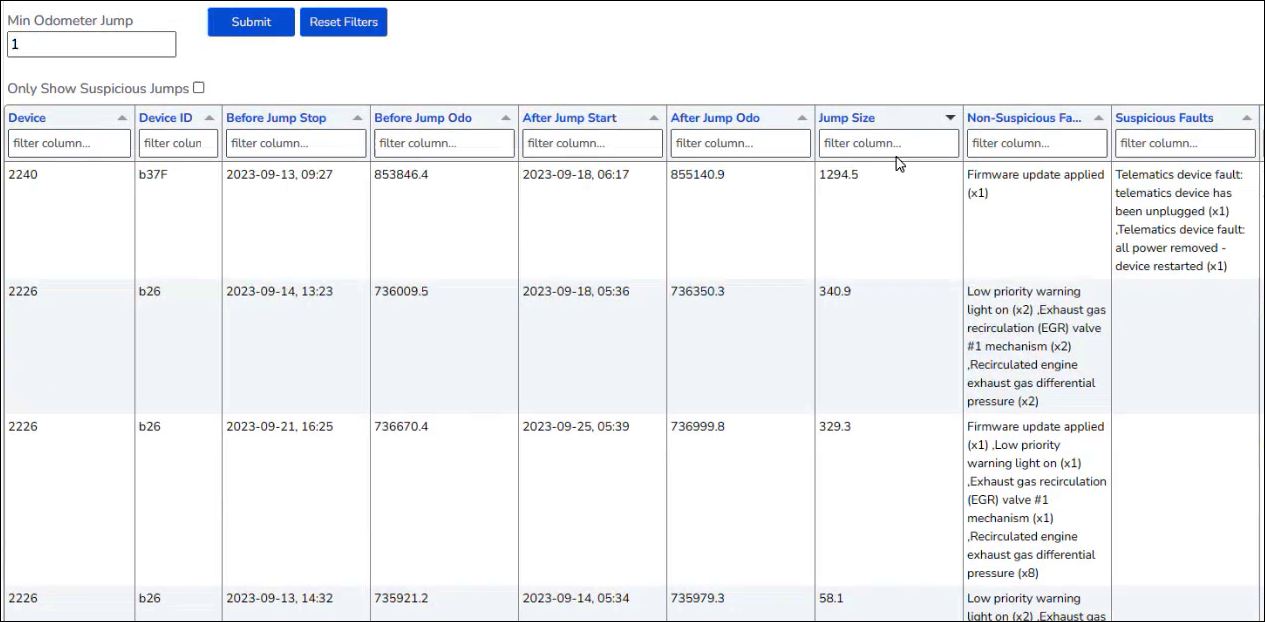Image resolution: width=1265 pixels, height=622 pixels.
Task: Click the Suspicious Faults sort arrow
Action: pos(1247,118)
